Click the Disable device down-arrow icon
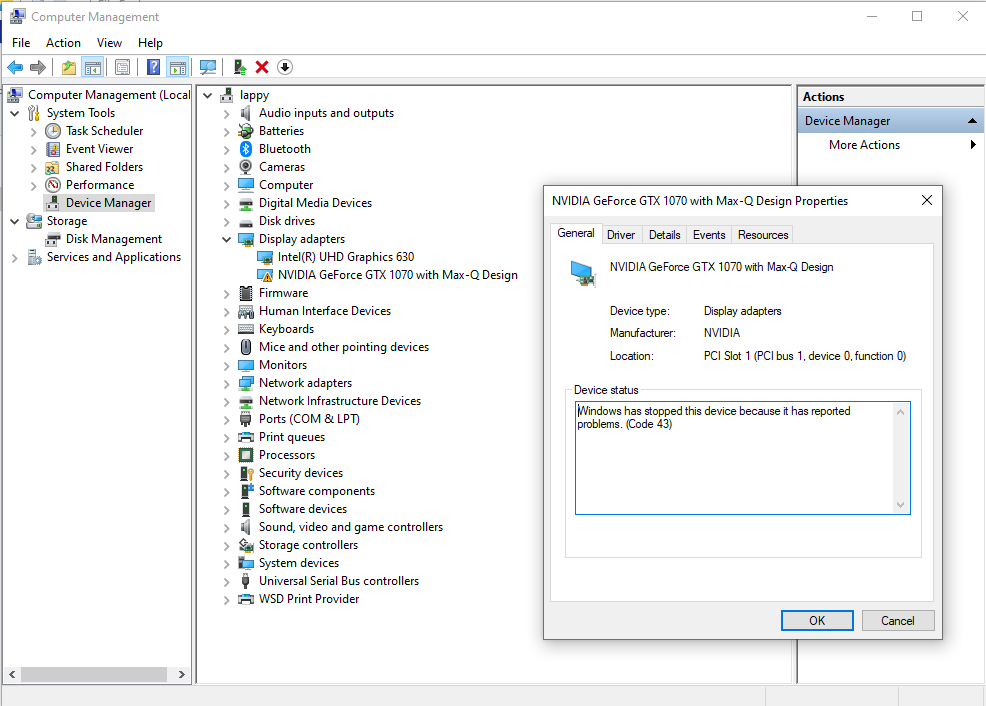Screen dimensions: 986x706 point(285,67)
